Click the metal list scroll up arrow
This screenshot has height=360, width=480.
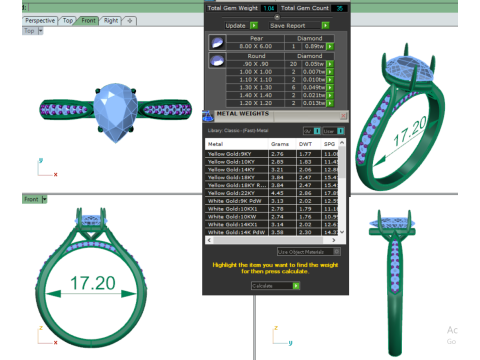click(x=342, y=143)
